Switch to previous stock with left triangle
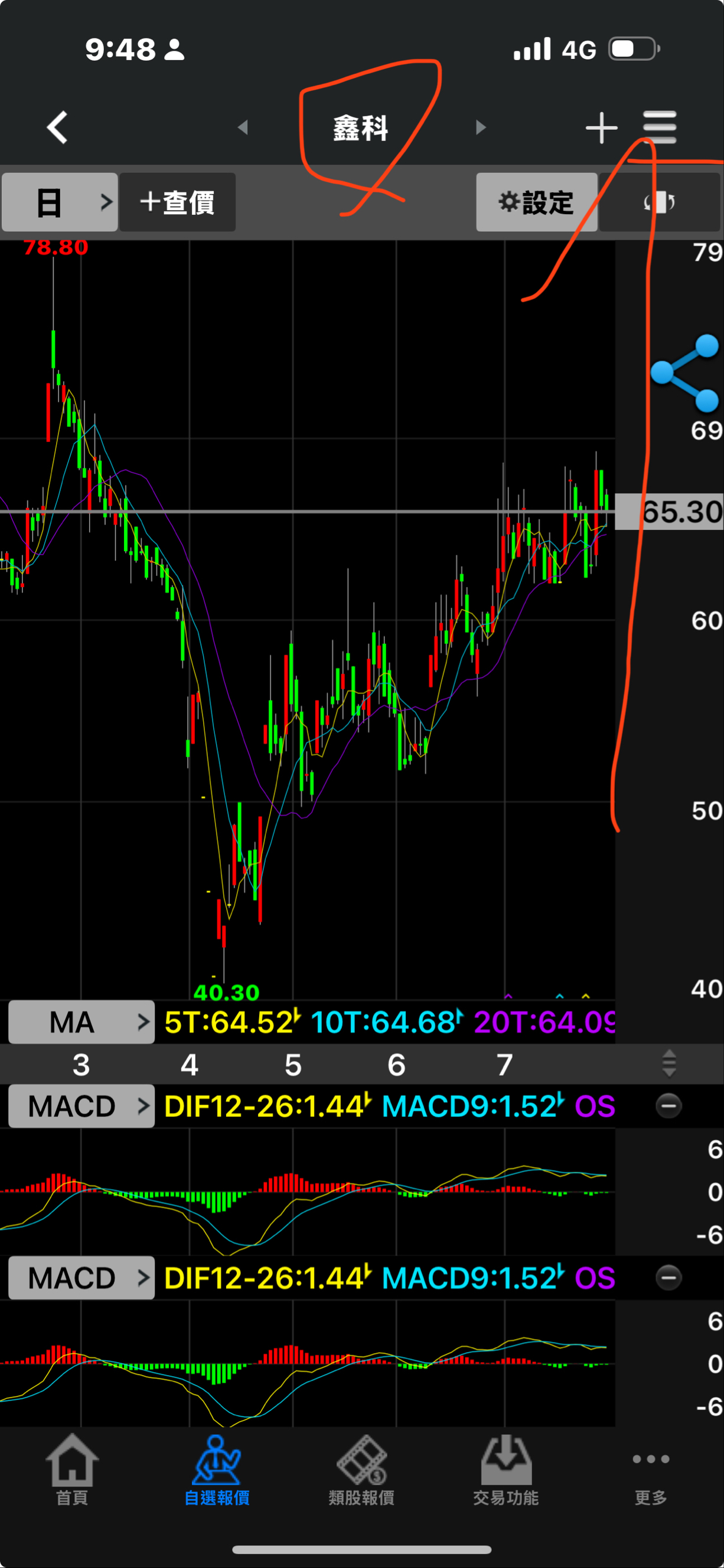The height and width of the screenshot is (1568, 724). [243, 127]
